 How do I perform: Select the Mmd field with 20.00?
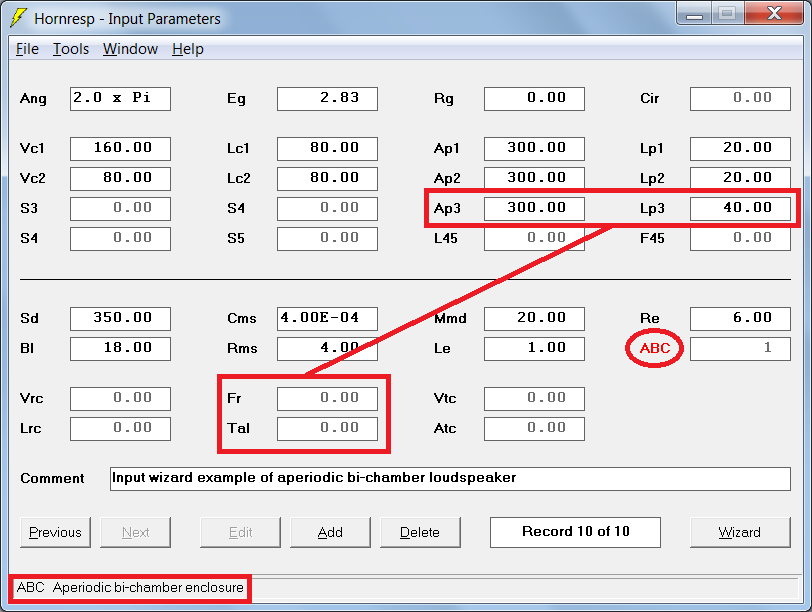534,318
